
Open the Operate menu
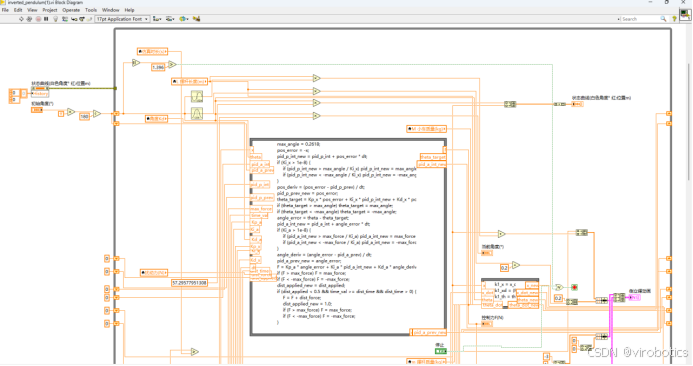[71, 10]
